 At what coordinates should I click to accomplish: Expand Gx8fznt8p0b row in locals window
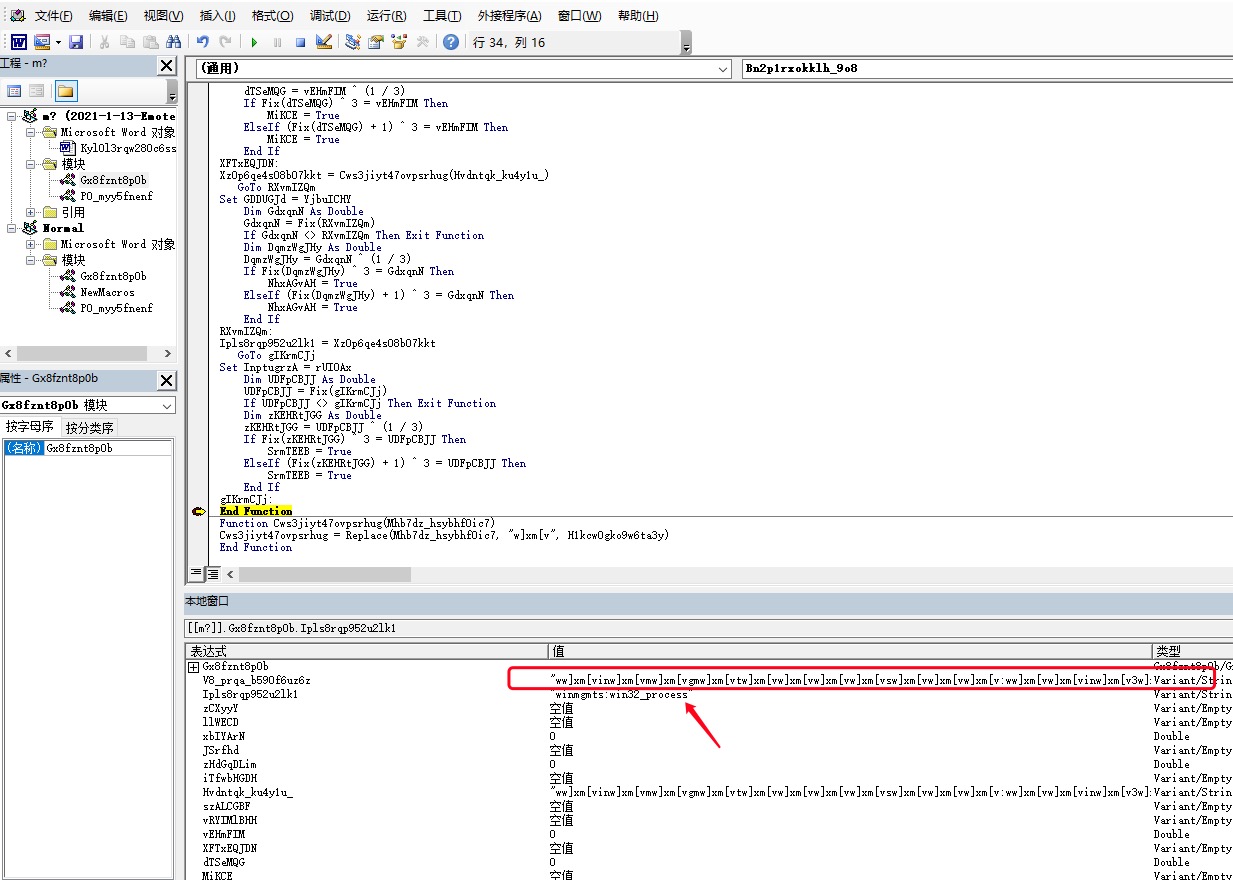pyautogui.click(x=193, y=666)
